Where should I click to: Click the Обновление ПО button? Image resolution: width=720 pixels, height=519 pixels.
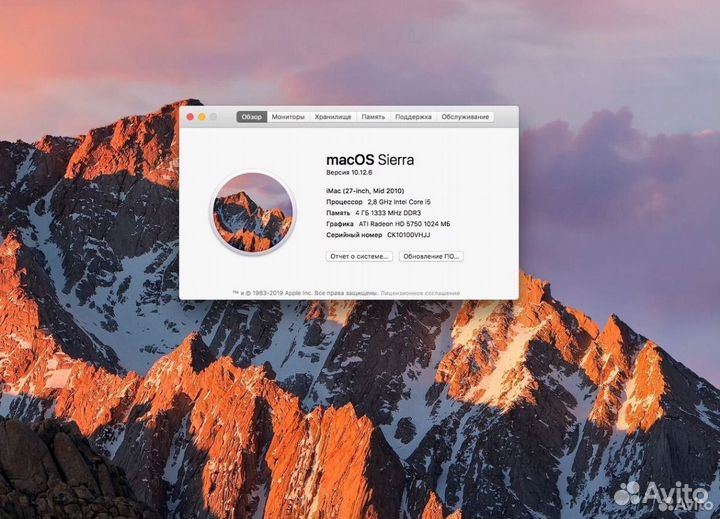[431, 256]
